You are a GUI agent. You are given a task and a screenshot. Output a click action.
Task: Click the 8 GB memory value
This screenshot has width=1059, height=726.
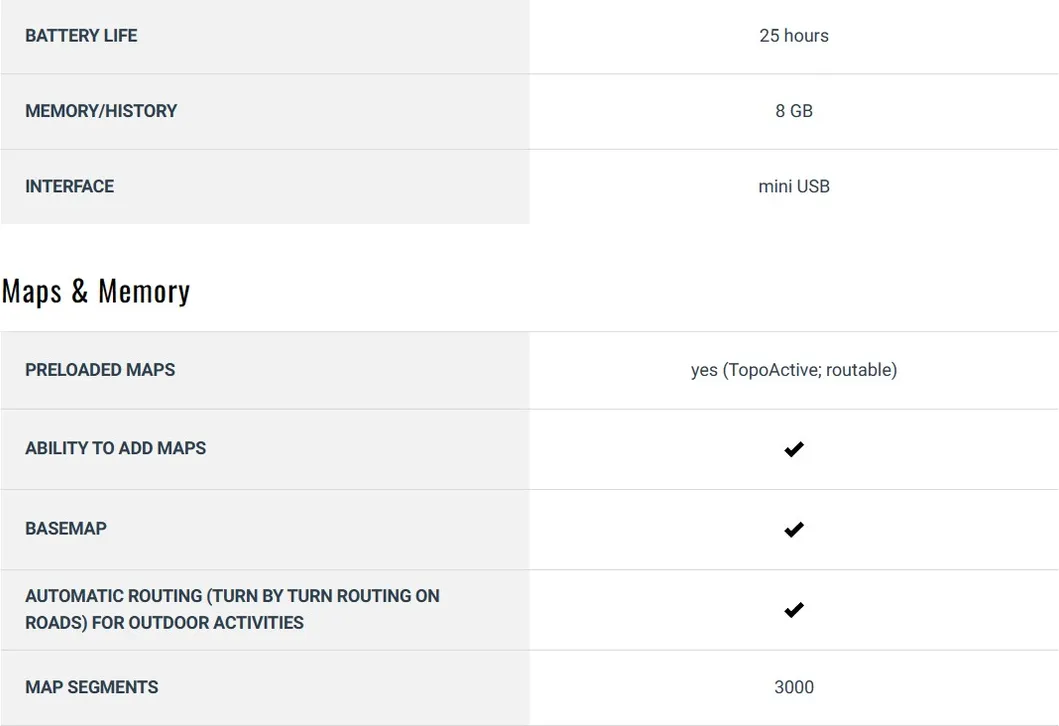click(x=794, y=111)
